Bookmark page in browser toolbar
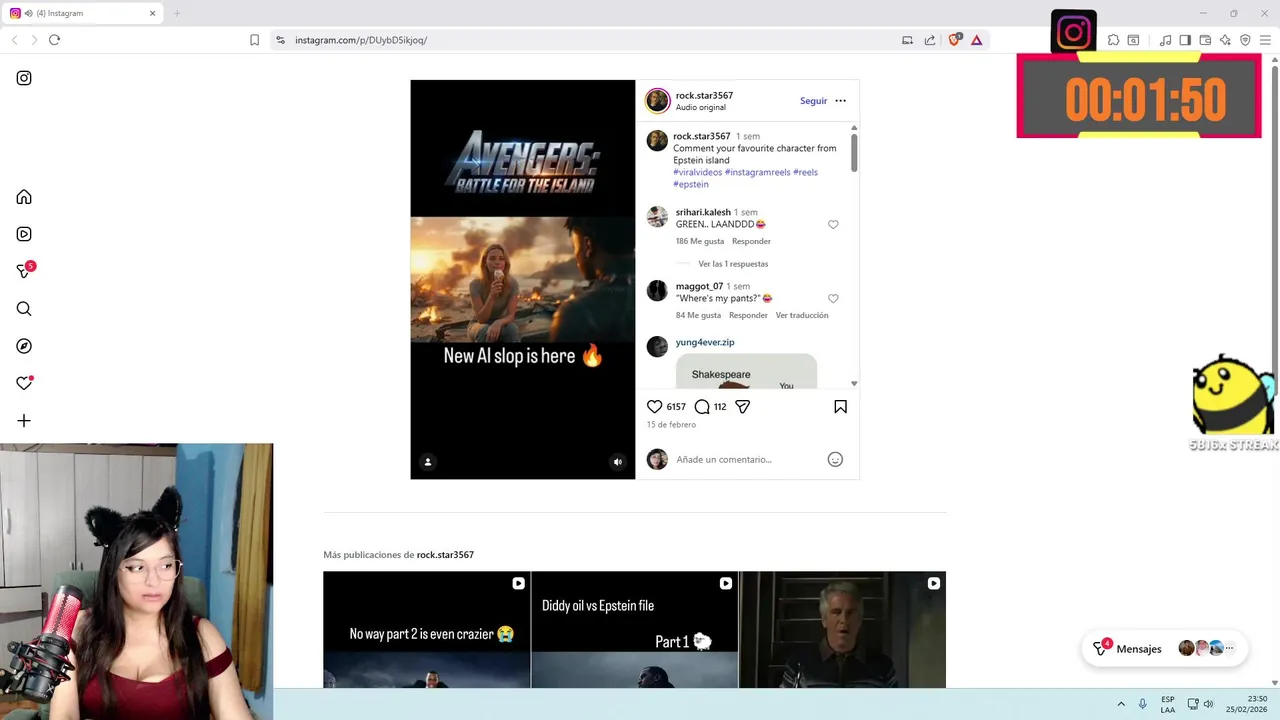Screen dimensions: 1280x720 [x=254, y=40]
